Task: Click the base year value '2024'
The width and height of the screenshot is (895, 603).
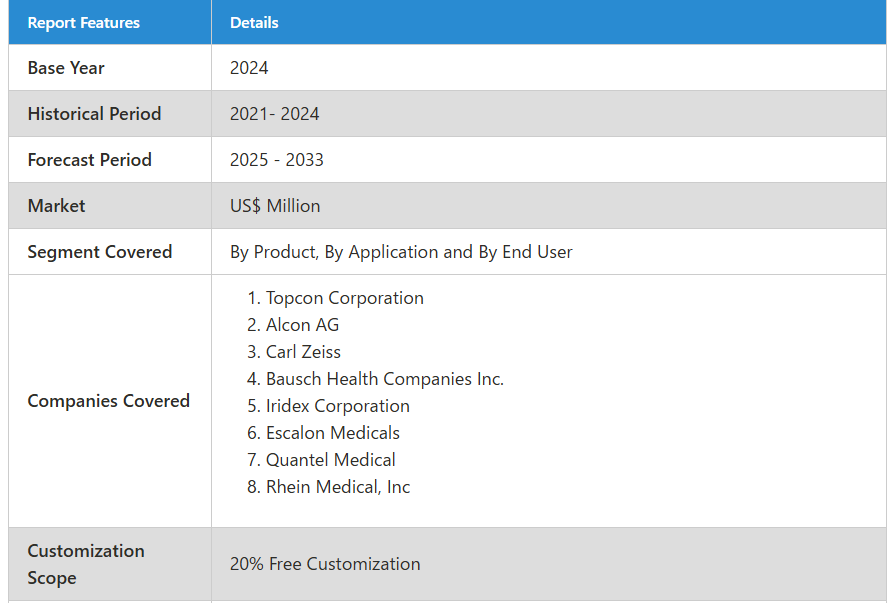Action: (x=249, y=68)
